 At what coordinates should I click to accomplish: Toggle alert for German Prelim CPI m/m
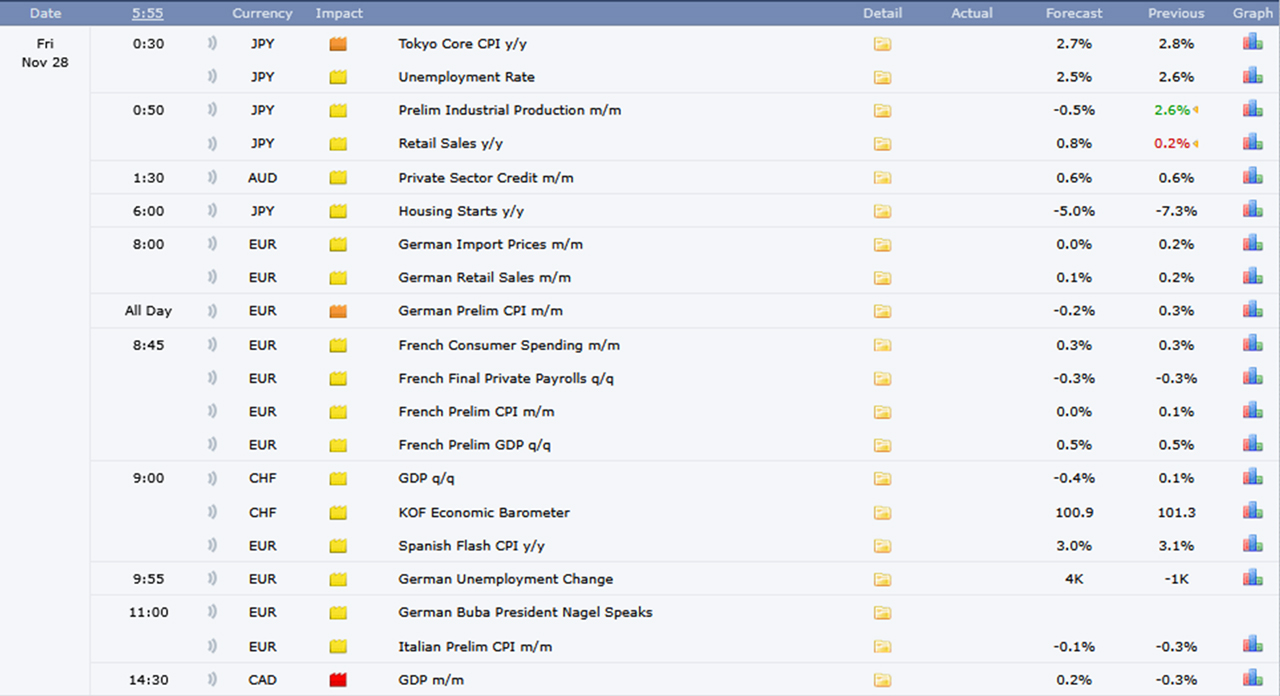pos(212,311)
